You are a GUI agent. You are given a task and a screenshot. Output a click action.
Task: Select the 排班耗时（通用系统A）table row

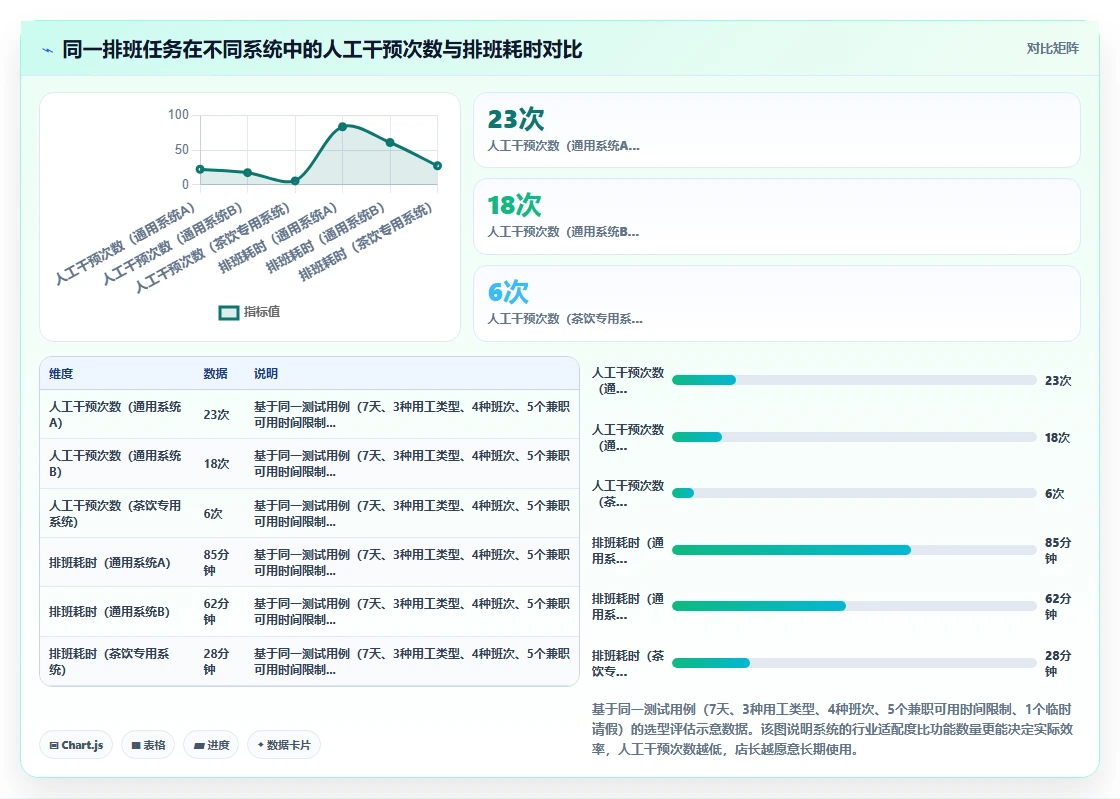[309, 563]
